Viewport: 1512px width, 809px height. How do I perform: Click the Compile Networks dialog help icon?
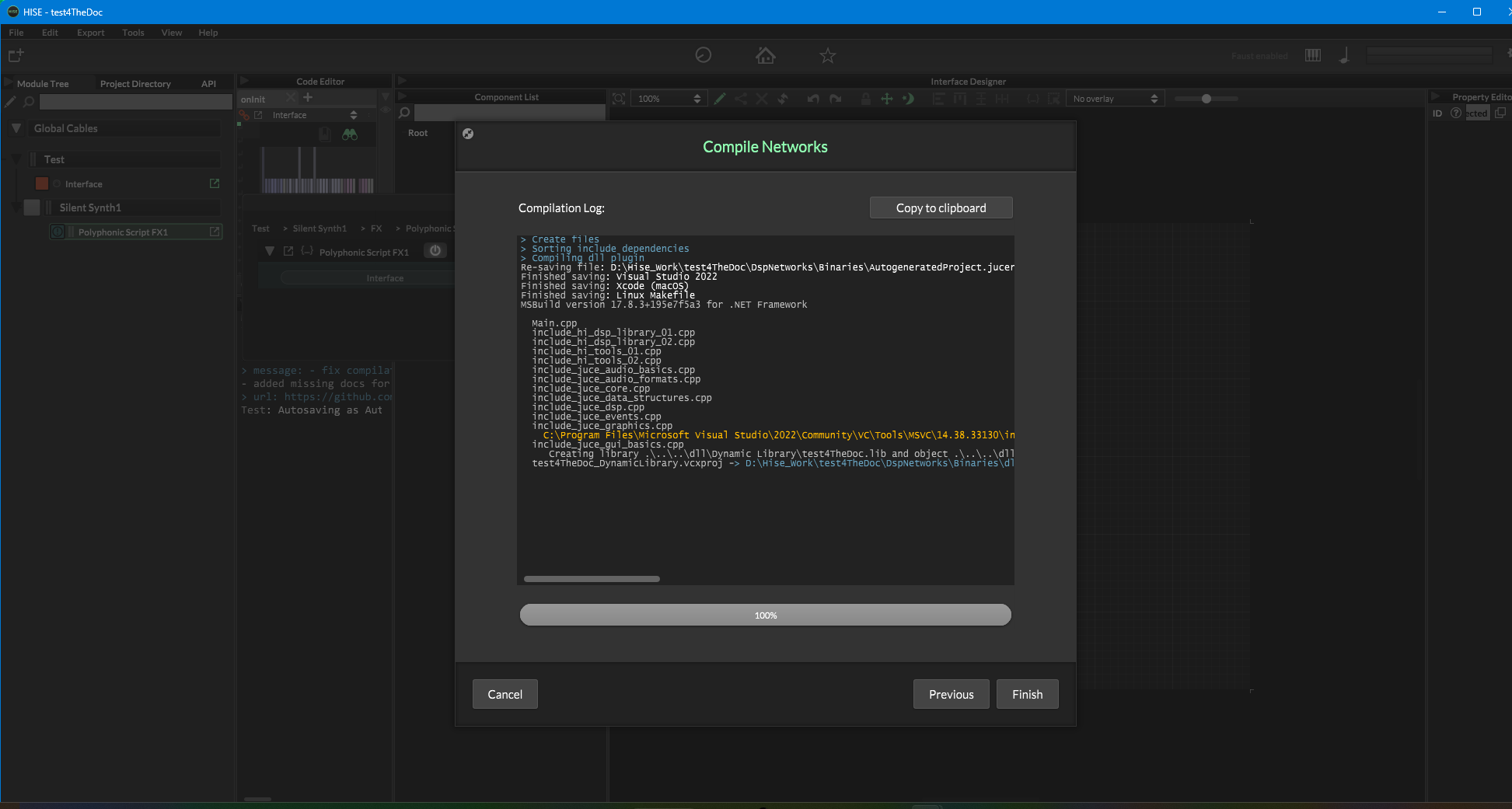[x=468, y=134]
